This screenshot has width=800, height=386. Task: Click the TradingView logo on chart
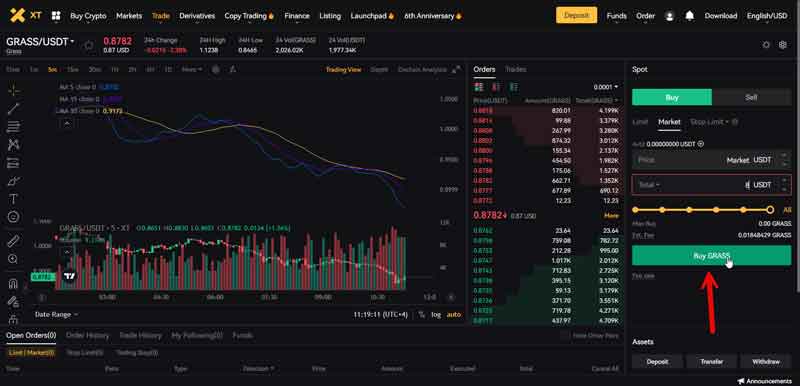coord(70,276)
